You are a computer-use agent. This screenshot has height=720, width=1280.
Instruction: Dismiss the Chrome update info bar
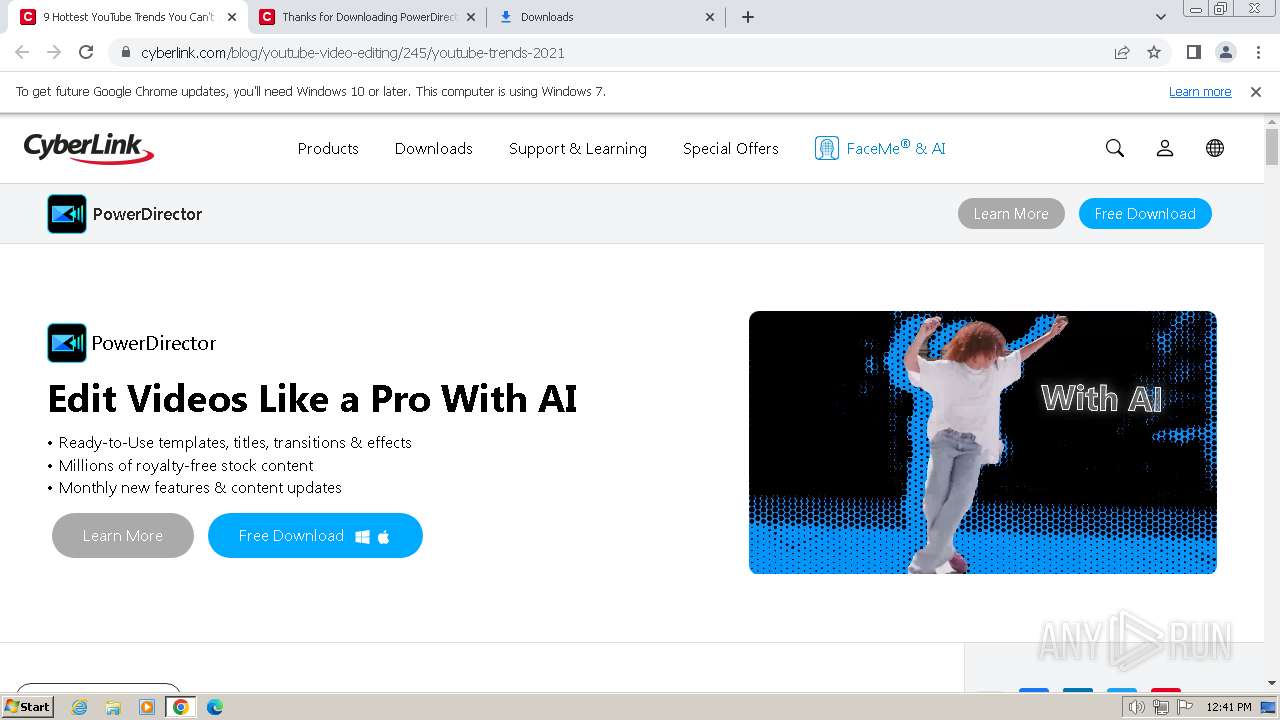click(x=1256, y=92)
